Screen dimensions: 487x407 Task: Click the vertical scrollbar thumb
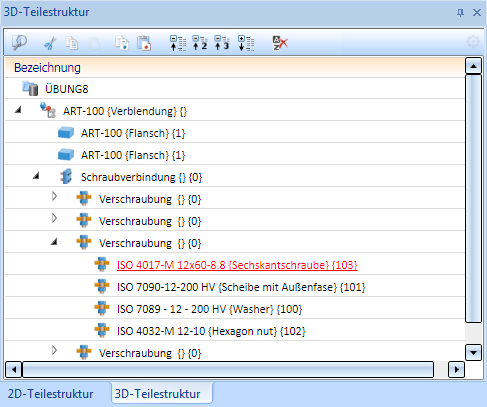point(473,199)
